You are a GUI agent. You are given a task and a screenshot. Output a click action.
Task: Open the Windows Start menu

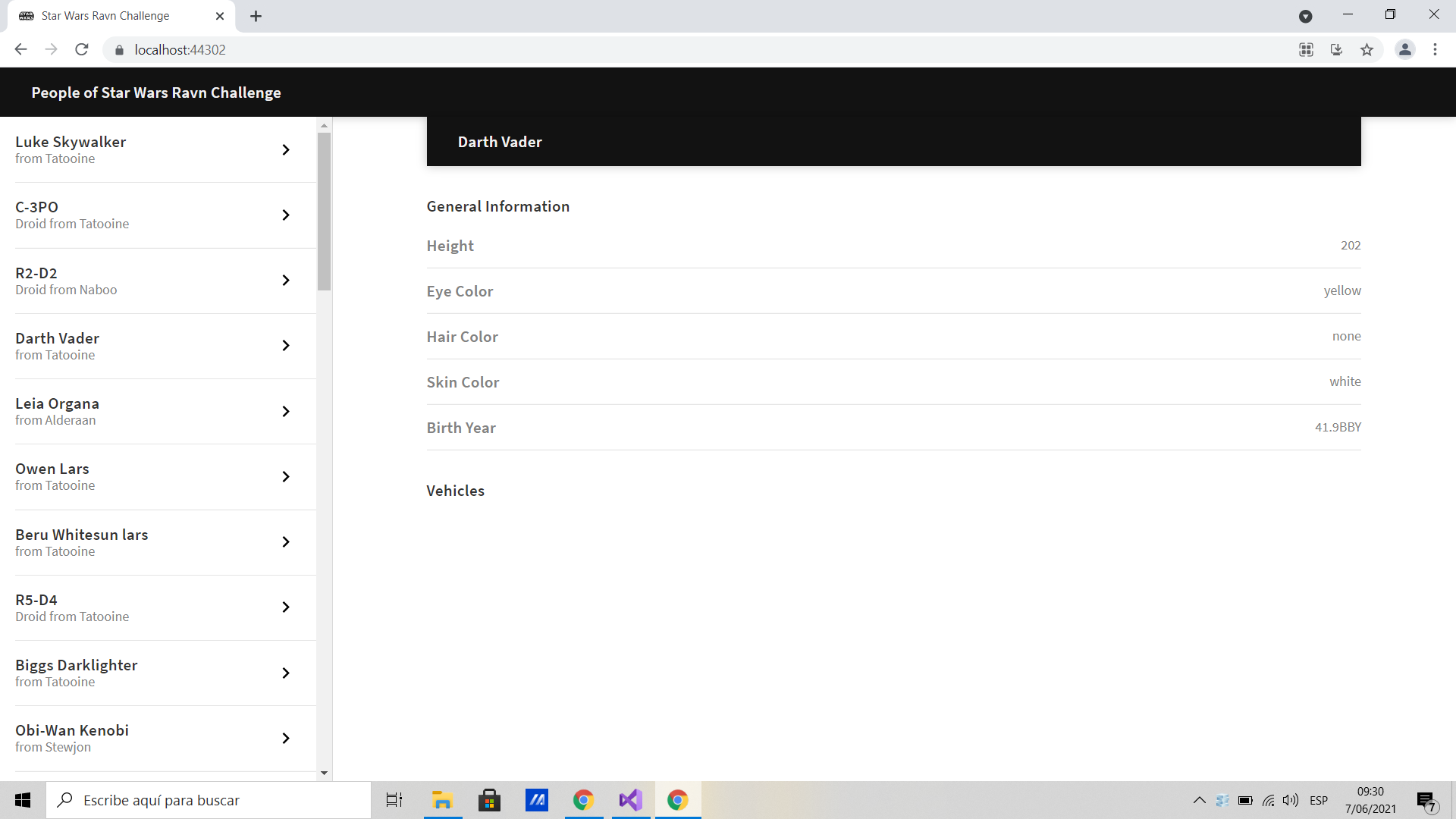tap(22, 800)
